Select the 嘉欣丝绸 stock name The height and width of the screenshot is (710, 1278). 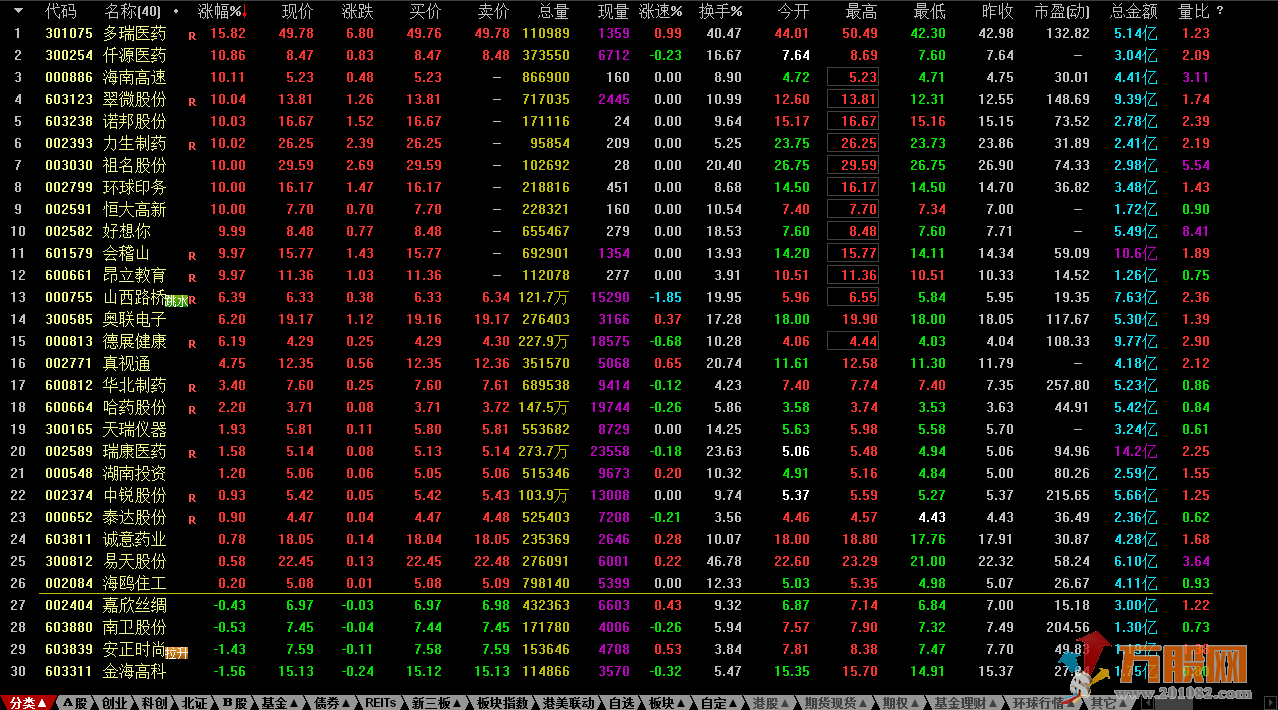point(135,606)
